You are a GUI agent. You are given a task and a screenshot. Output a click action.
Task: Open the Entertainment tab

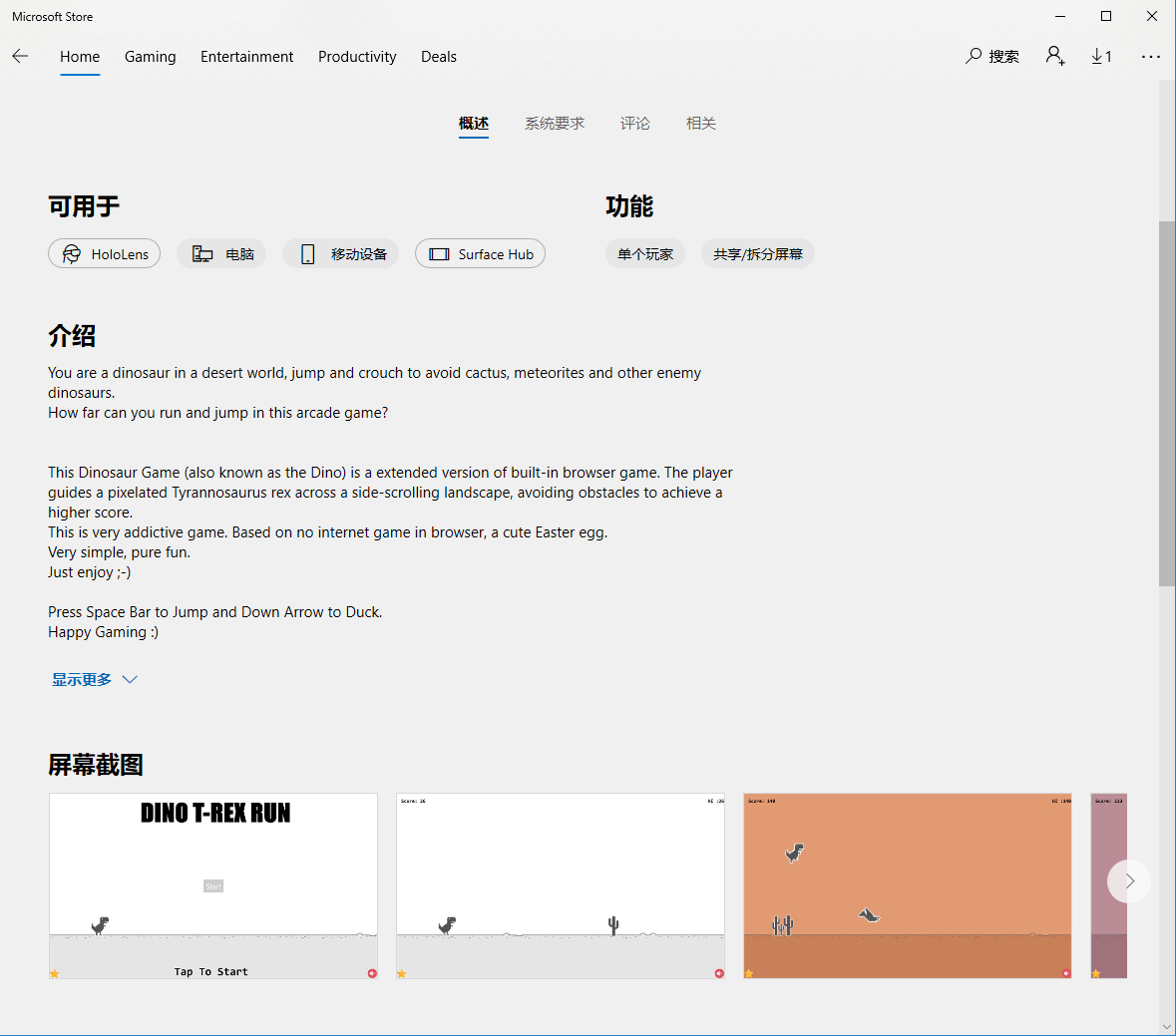point(246,57)
